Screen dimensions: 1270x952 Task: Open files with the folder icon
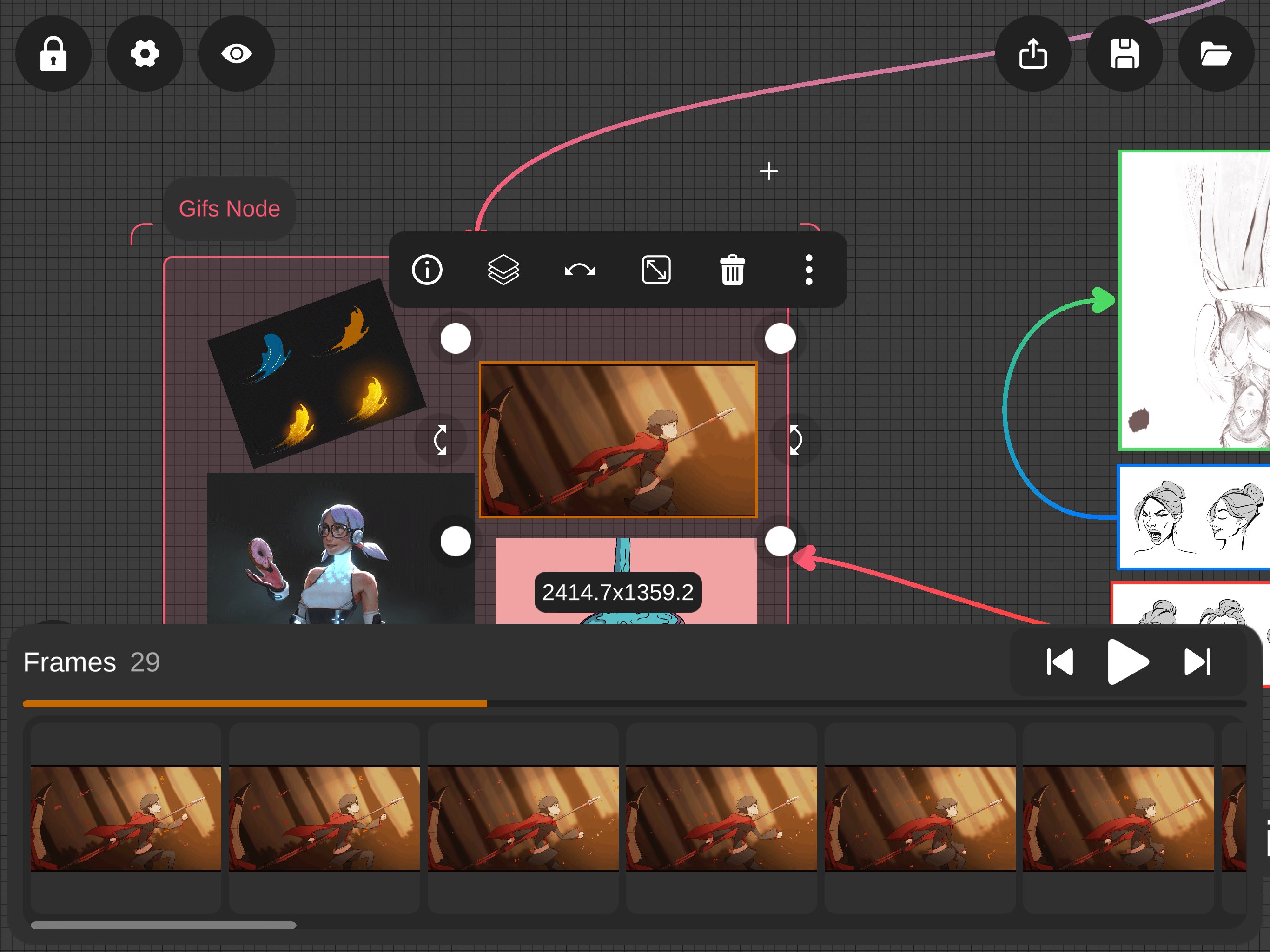pyautogui.click(x=1216, y=53)
